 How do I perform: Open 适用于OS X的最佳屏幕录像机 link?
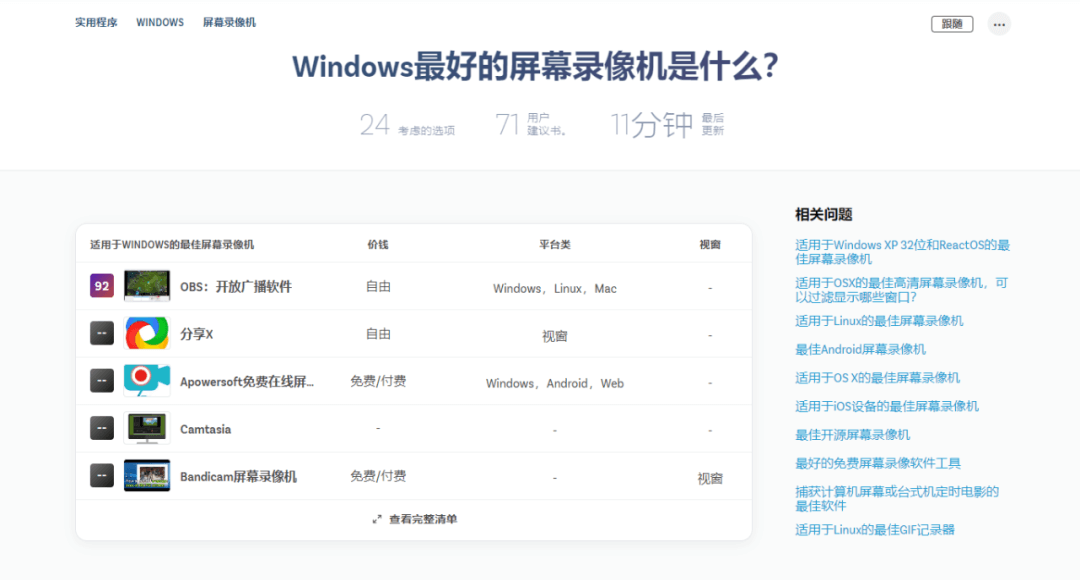tap(878, 377)
